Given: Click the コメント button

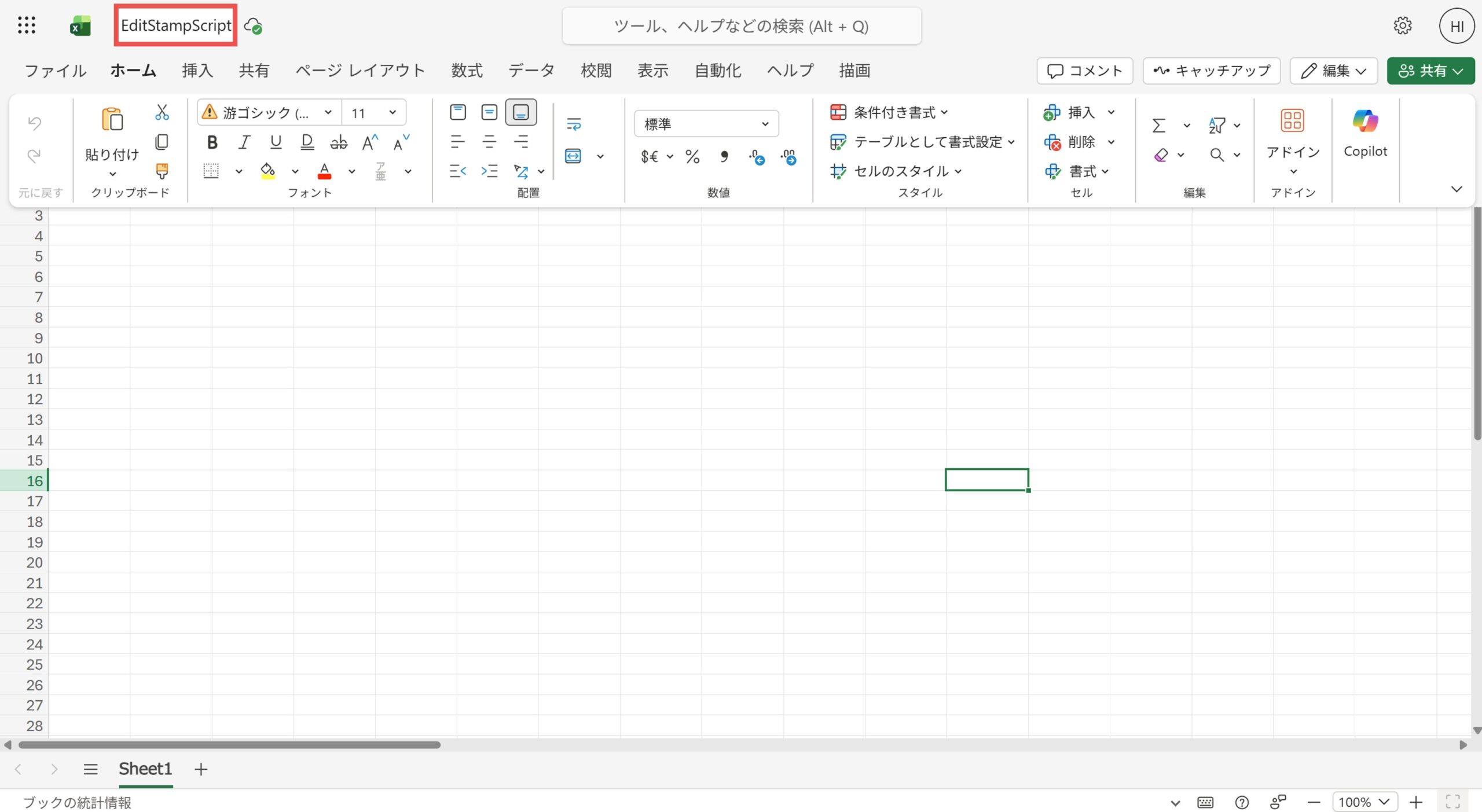Looking at the screenshot, I should (x=1085, y=71).
